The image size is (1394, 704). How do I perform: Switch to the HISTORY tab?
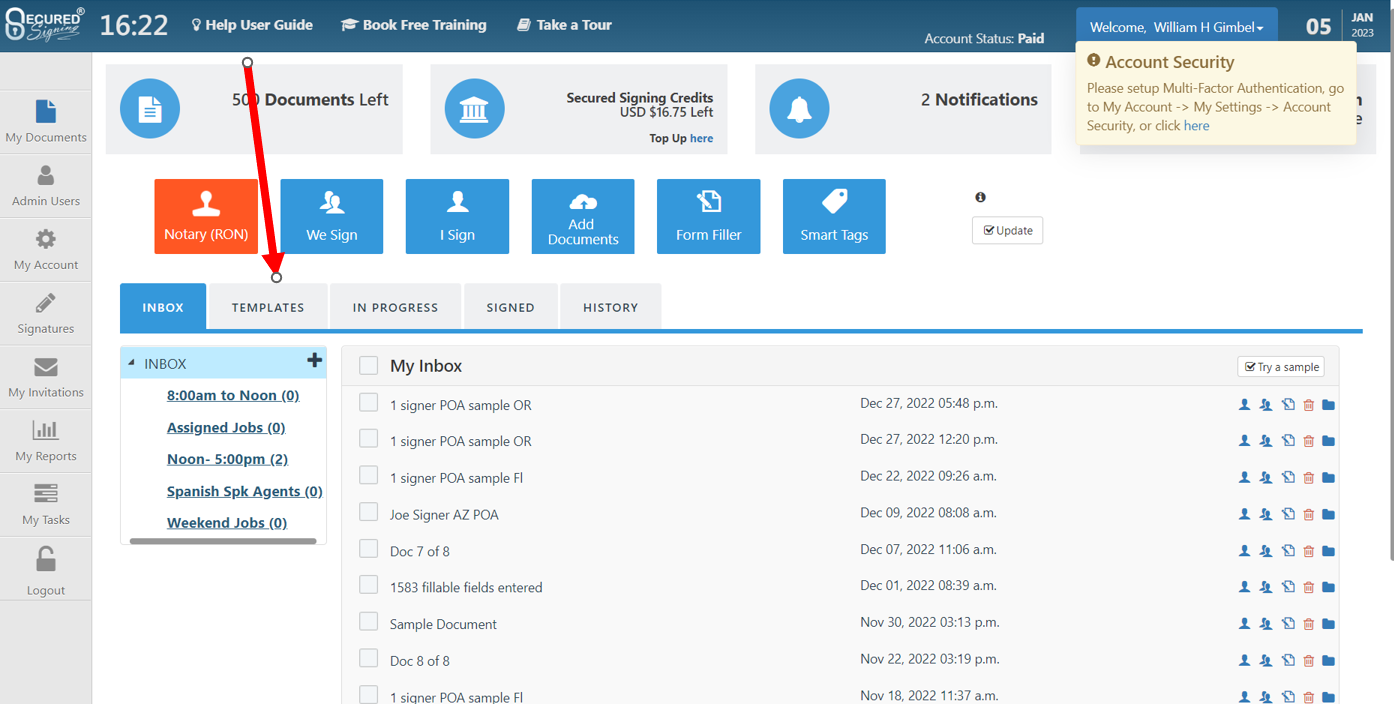(611, 307)
